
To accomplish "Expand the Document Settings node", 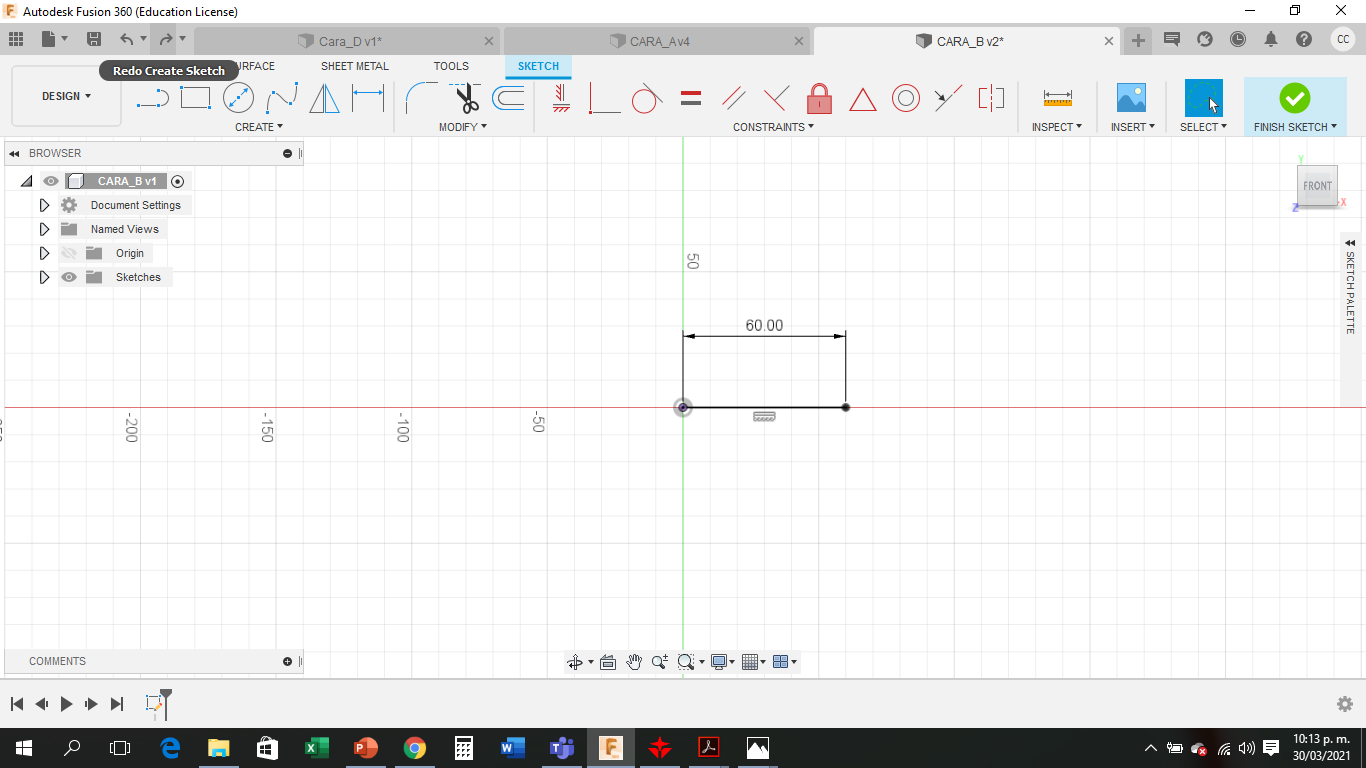I will [44, 205].
